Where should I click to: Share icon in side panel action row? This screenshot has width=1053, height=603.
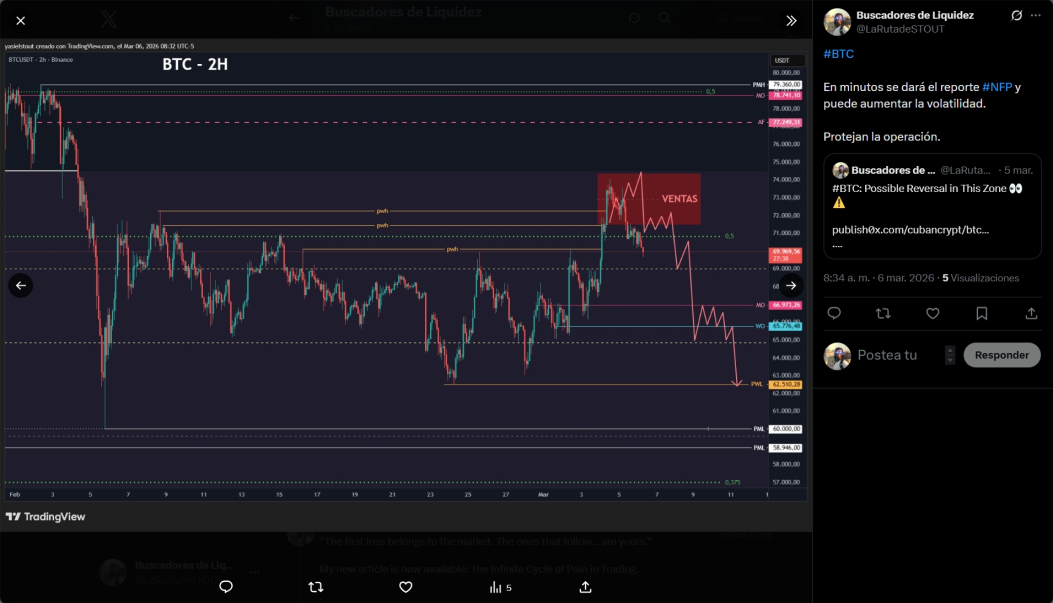point(1031,313)
